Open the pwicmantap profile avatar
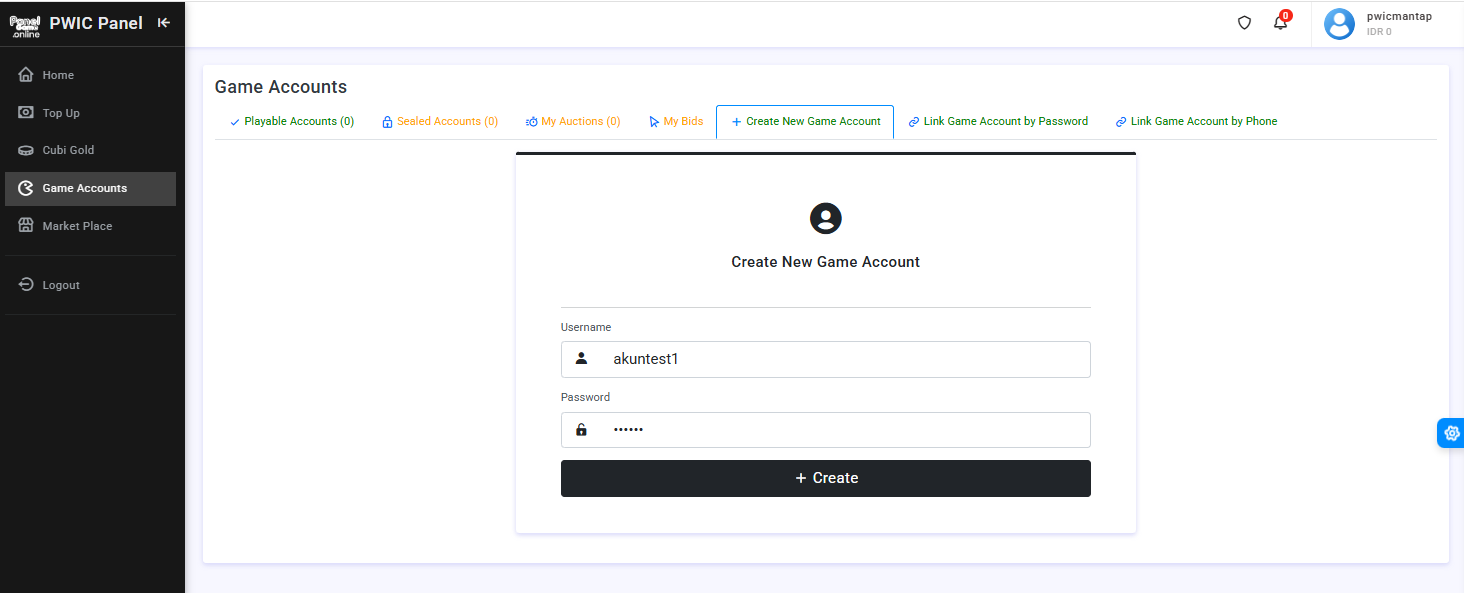The width and height of the screenshot is (1464, 593). tap(1339, 24)
